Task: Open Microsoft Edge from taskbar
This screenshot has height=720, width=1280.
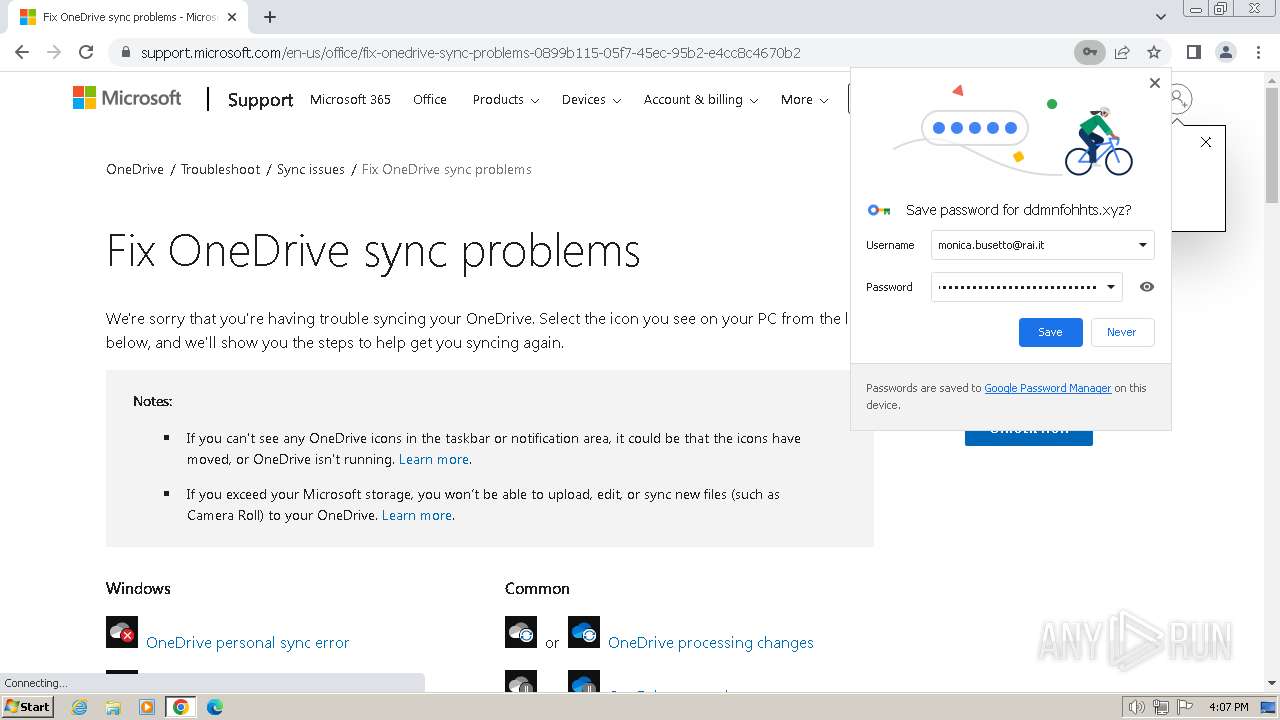Action: (x=215, y=707)
